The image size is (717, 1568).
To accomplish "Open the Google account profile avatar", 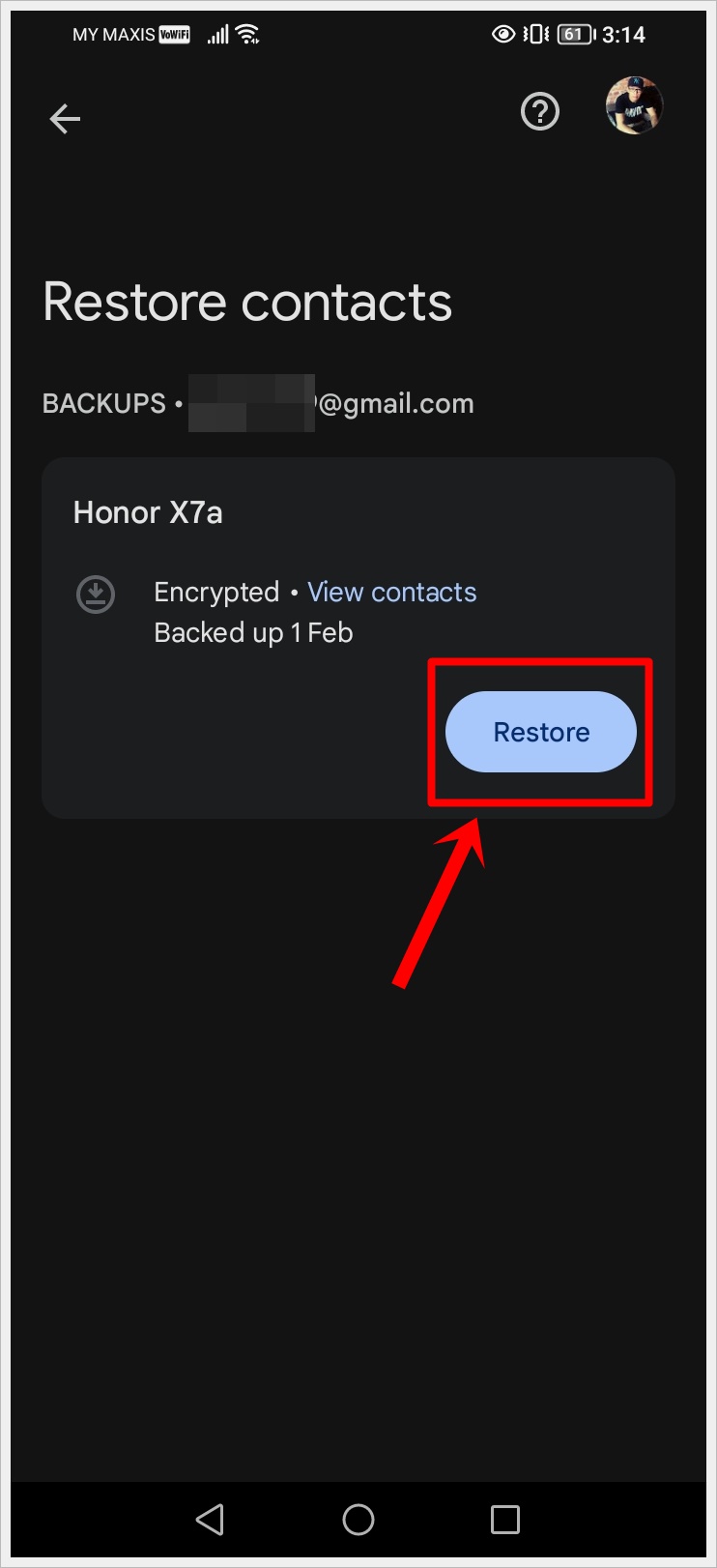I will pos(634,106).
